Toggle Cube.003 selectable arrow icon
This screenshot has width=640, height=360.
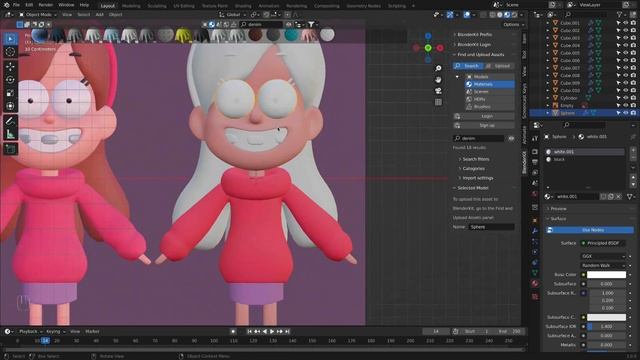point(618,38)
